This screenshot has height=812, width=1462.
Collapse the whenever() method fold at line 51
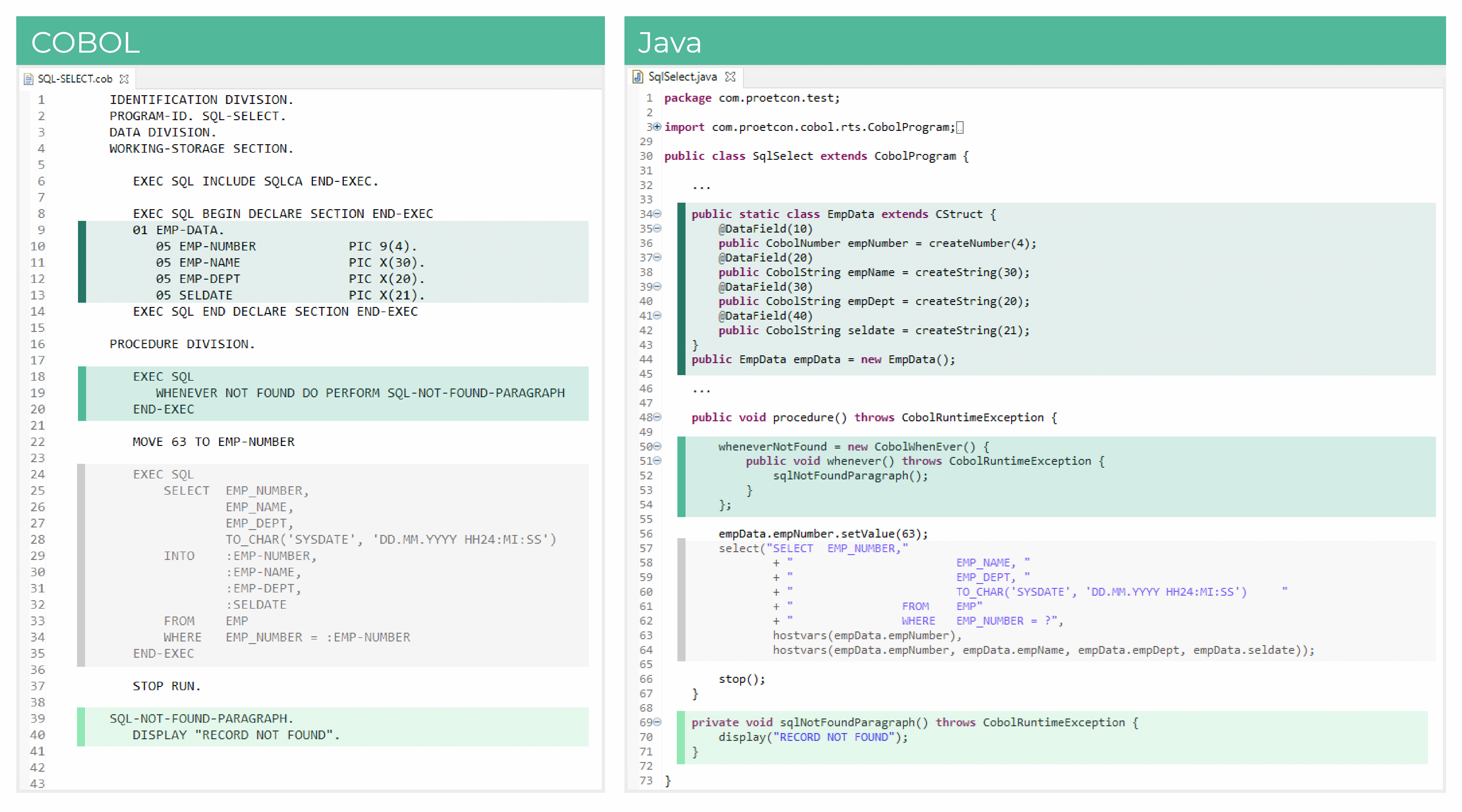pyautogui.click(x=657, y=461)
